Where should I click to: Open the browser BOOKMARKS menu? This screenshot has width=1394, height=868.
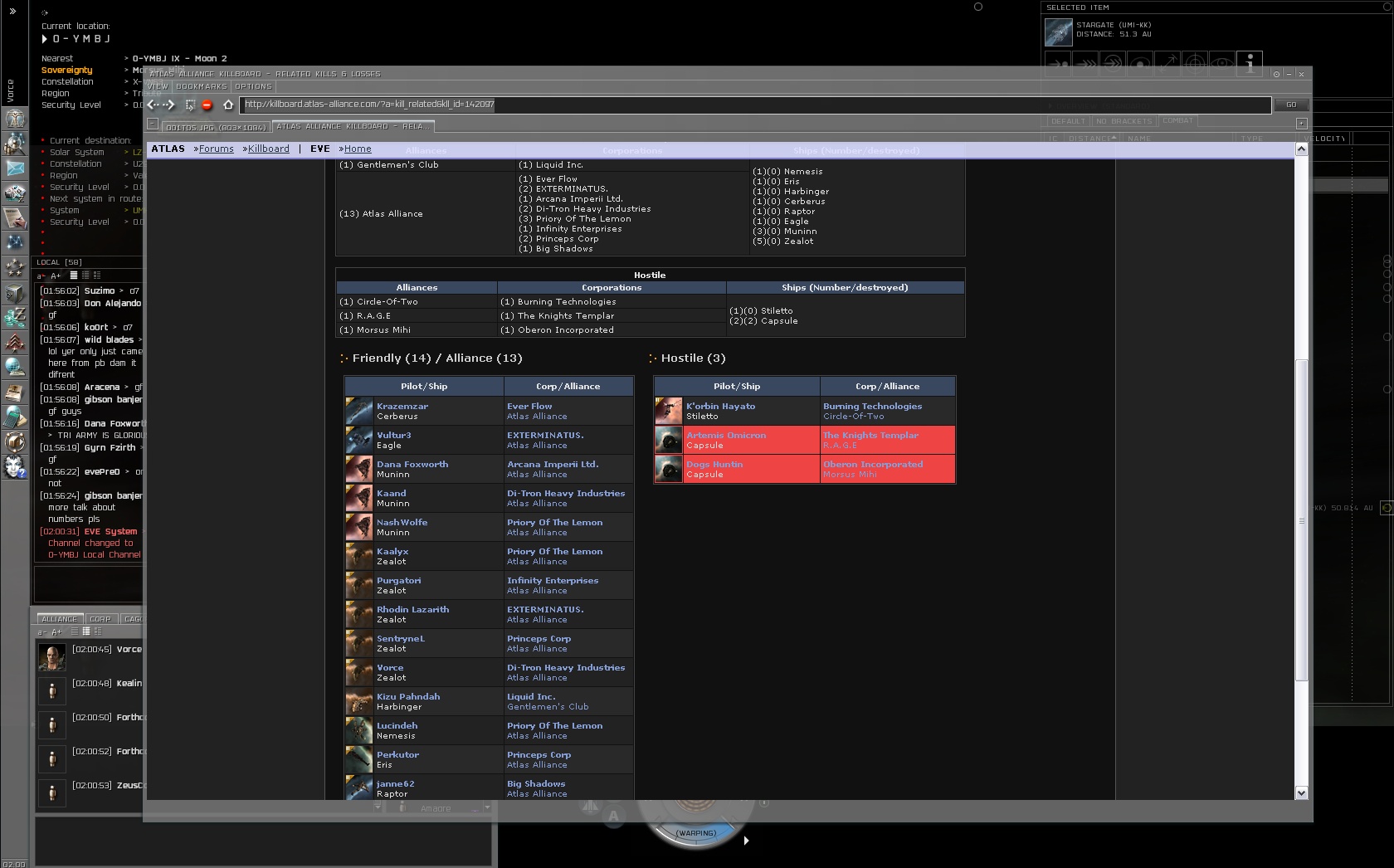click(201, 86)
